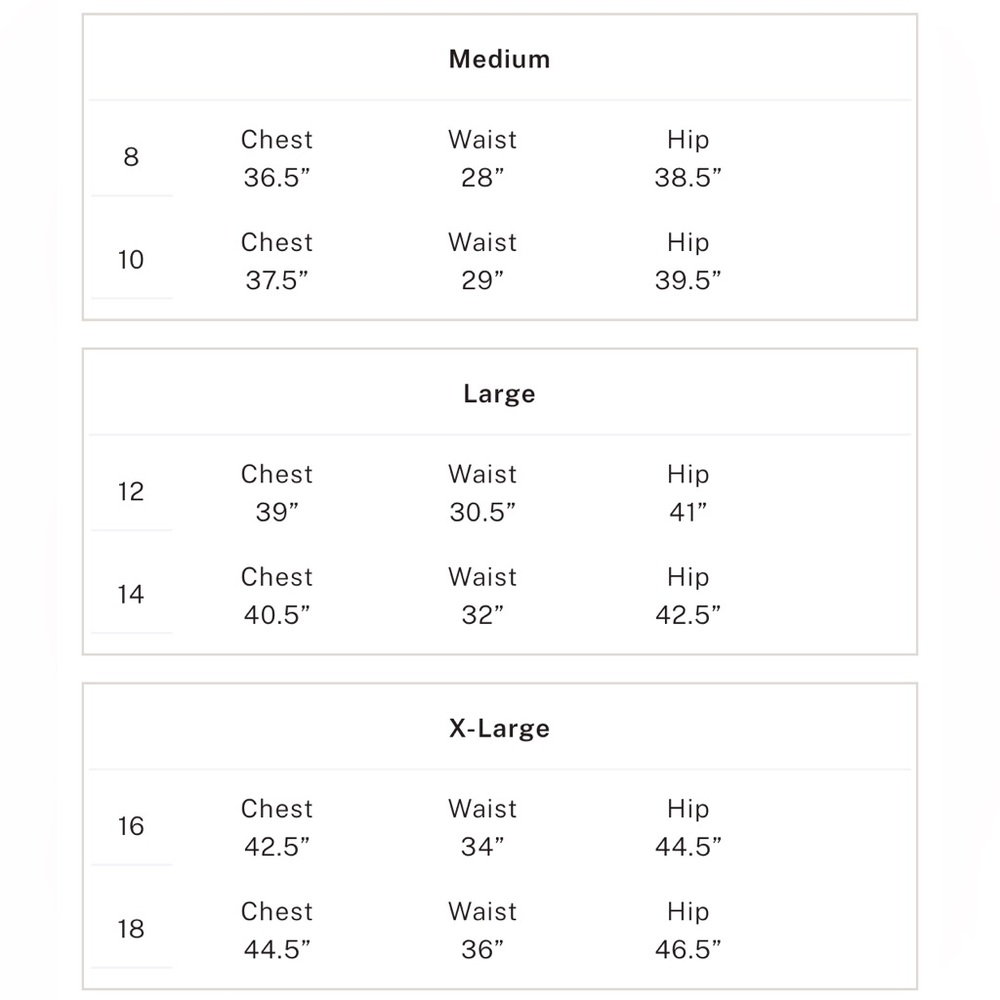Choose size 12 row label
The height and width of the screenshot is (1000, 1000).
(131, 492)
